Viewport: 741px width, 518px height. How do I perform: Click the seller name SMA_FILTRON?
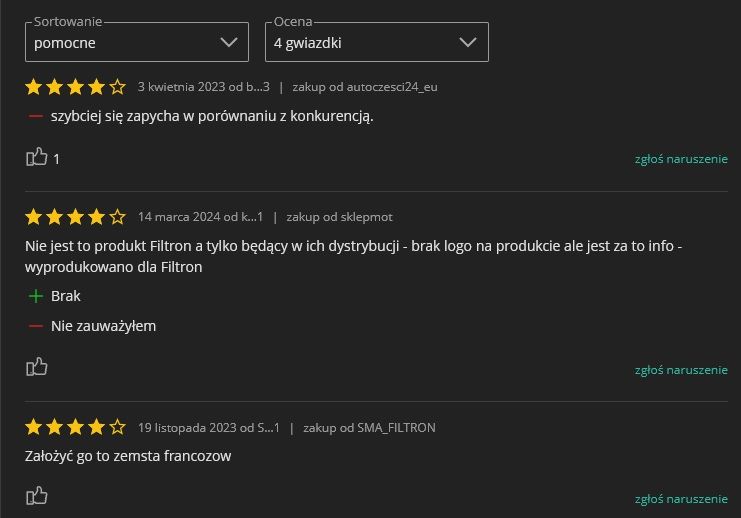pos(396,428)
